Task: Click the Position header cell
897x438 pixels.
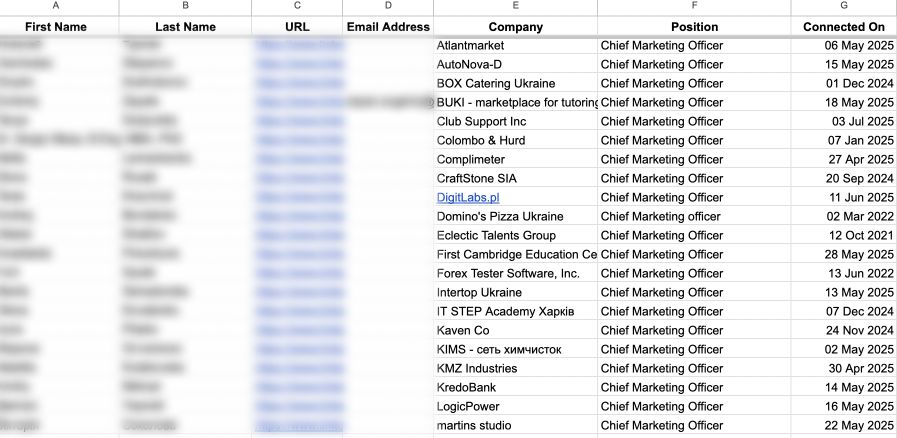Action: click(x=694, y=27)
